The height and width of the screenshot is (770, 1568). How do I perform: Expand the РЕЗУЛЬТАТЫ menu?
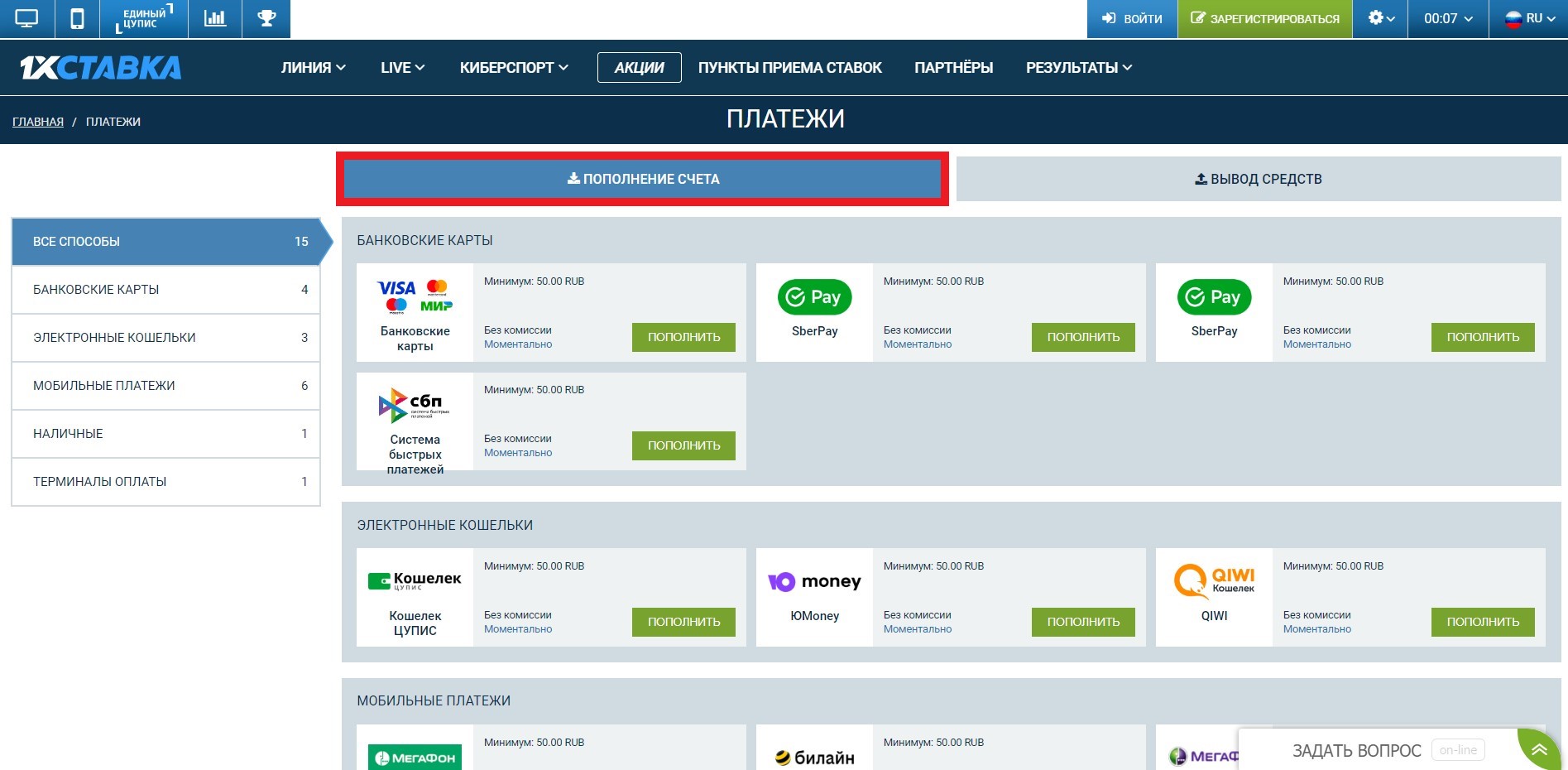[x=1079, y=68]
